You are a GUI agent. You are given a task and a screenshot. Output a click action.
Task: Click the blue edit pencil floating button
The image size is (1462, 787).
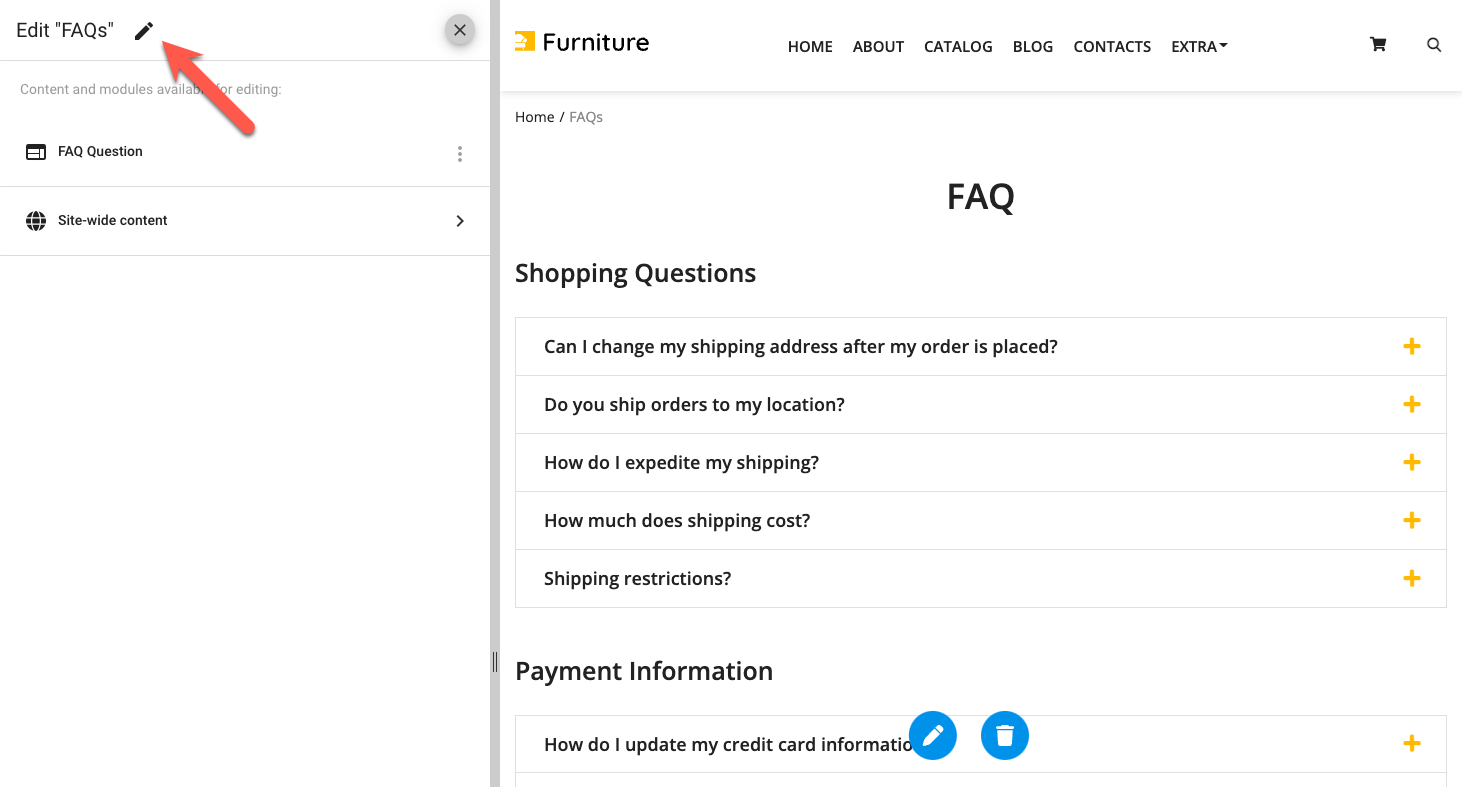(933, 736)
